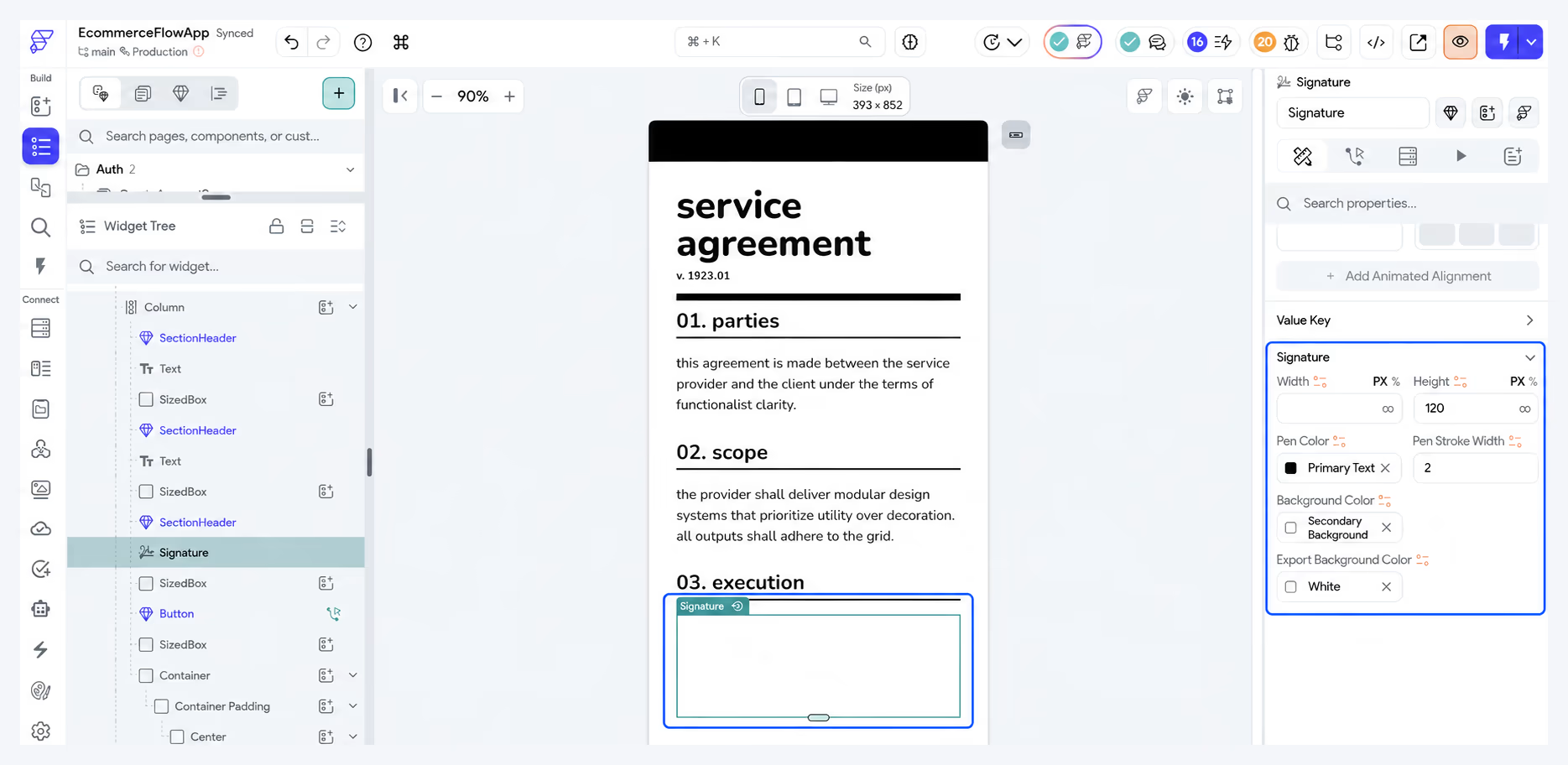Undo the last action
Image resolution: width=1568 pixels, height=765 pixels.
tap(291, 42)
